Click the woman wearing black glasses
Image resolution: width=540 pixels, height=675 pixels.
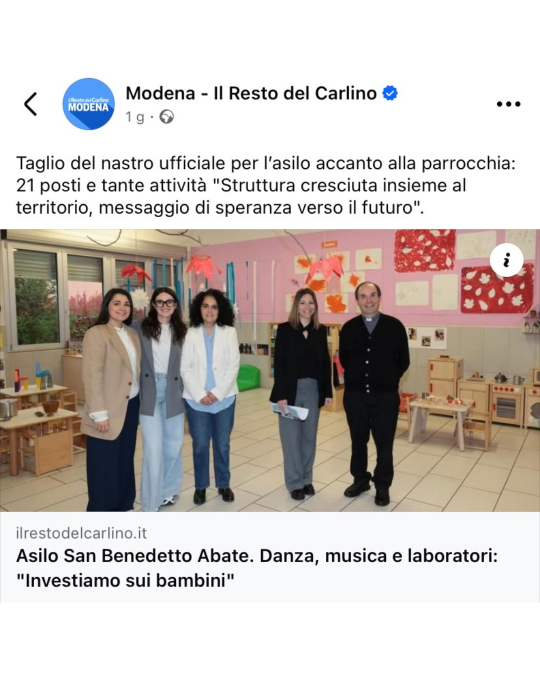(x=163, y=396)
